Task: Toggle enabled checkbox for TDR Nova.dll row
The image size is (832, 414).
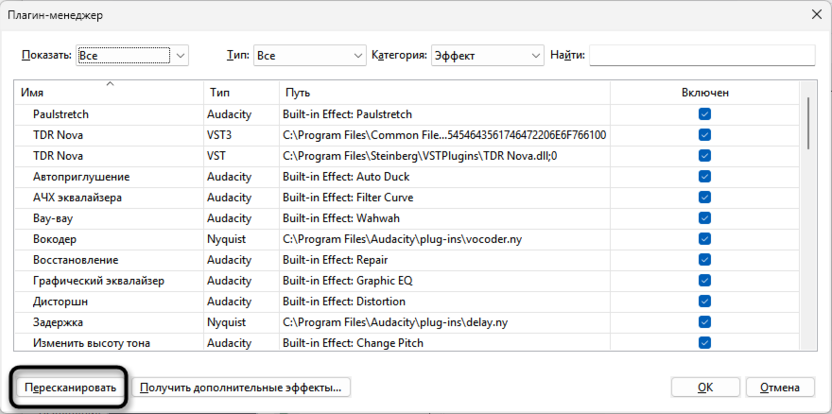Action: 705,156
